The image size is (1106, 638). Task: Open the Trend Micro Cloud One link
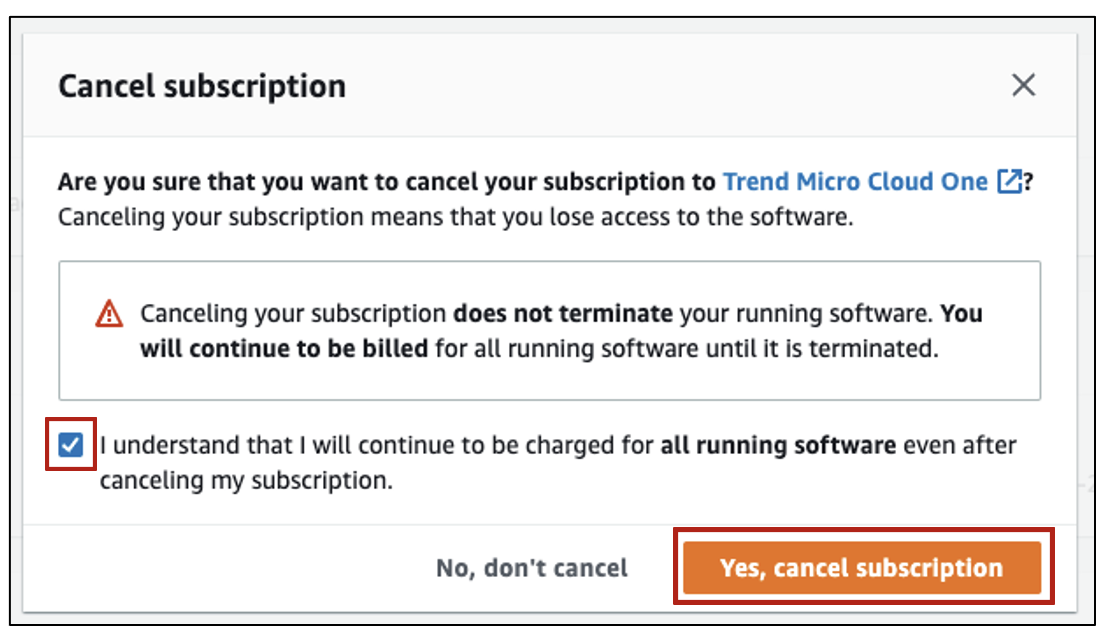coord(856,182)
